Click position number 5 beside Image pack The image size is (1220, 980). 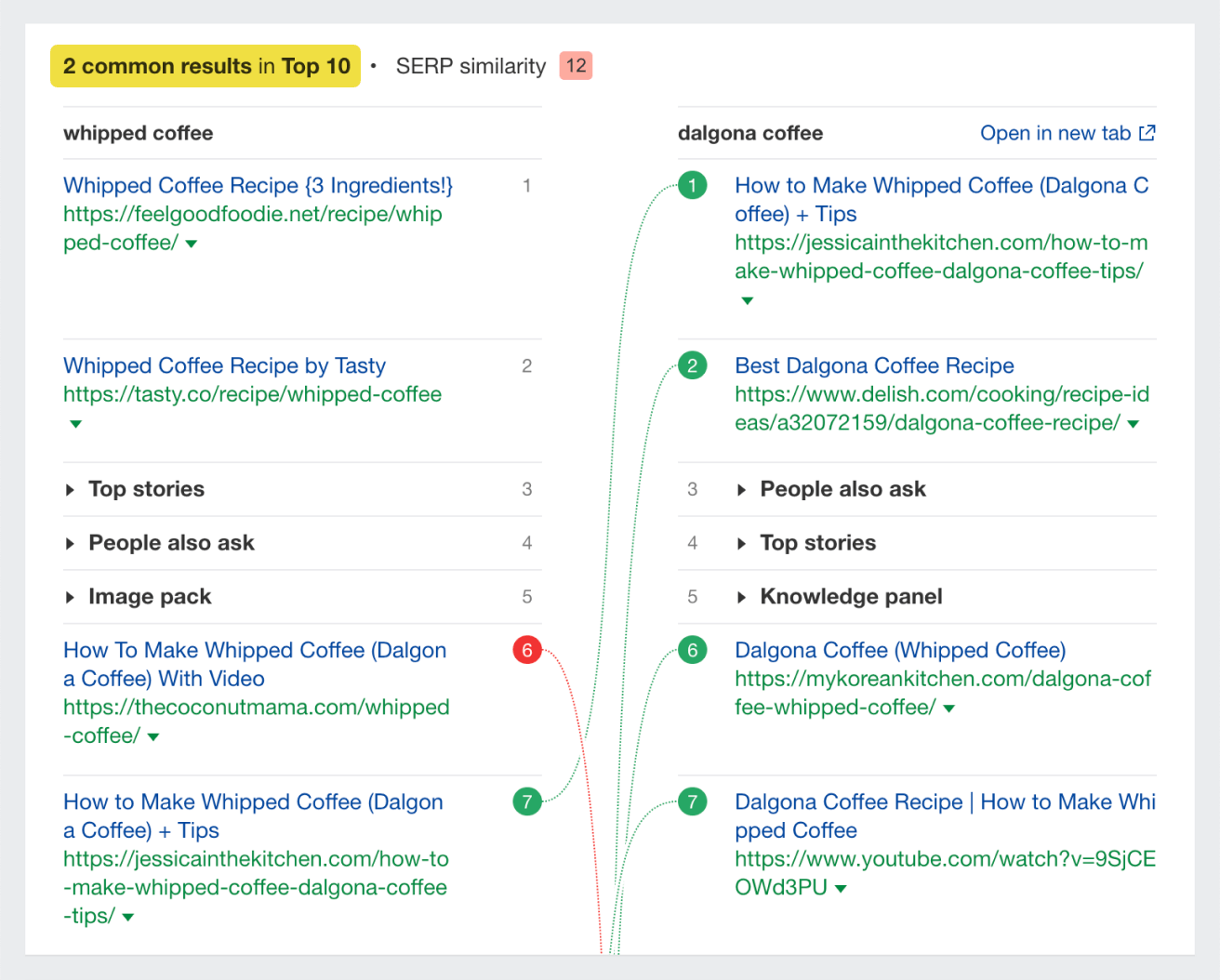tap(526, 597)
